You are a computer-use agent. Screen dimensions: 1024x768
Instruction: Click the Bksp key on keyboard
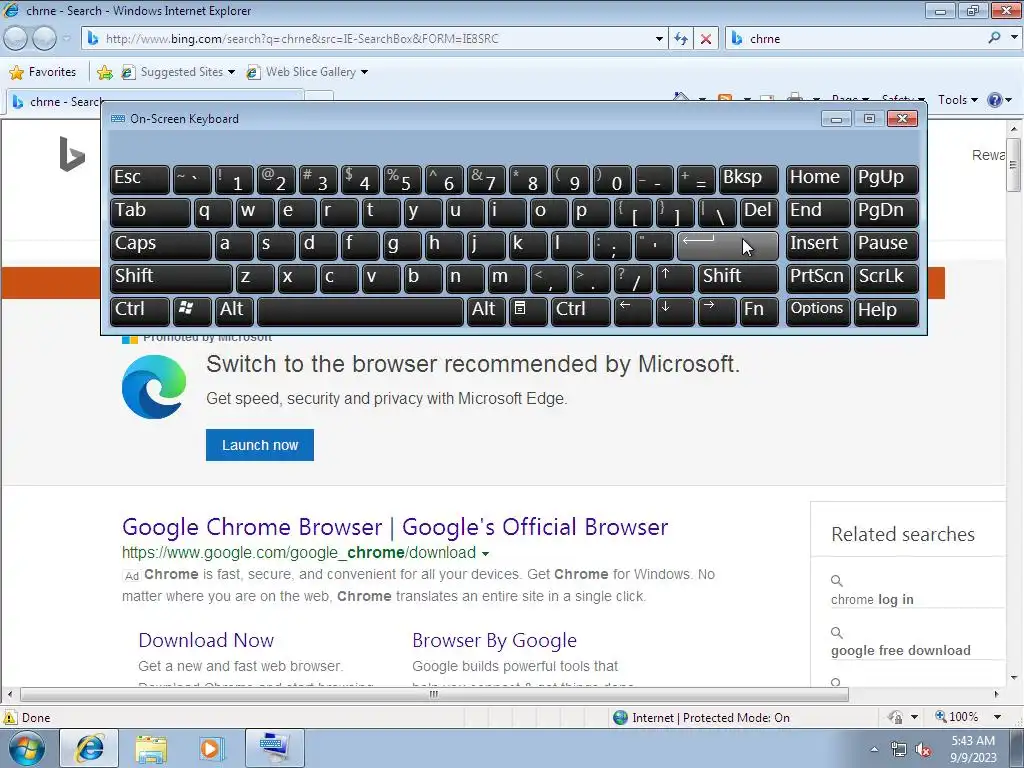pos(749,180)
